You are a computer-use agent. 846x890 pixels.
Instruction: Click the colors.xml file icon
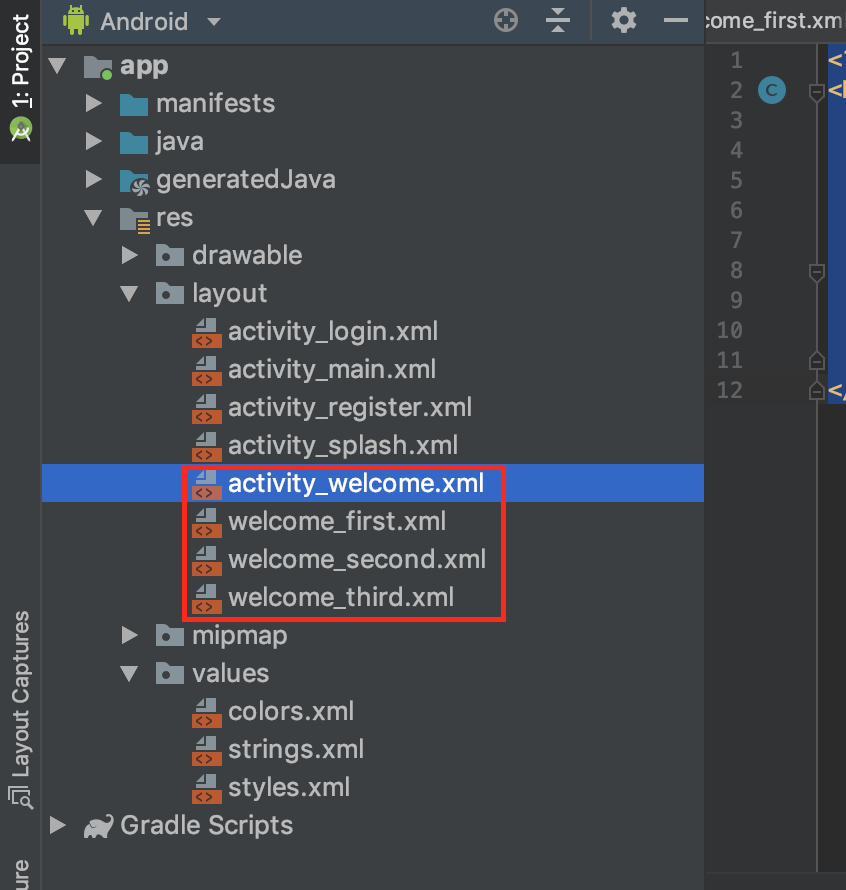point(206,712)
